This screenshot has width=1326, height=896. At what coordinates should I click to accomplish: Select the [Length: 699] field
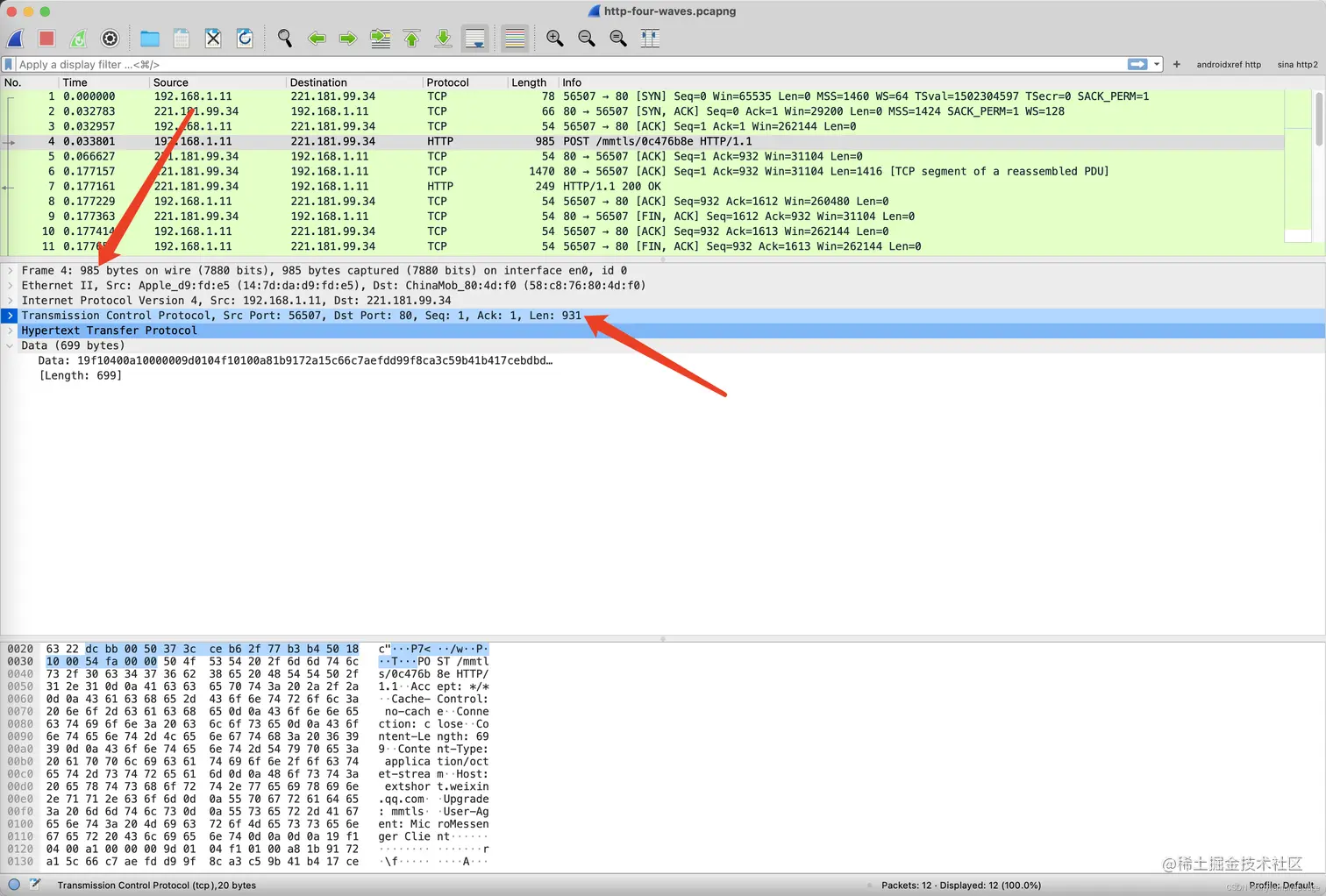coord(81,375)
